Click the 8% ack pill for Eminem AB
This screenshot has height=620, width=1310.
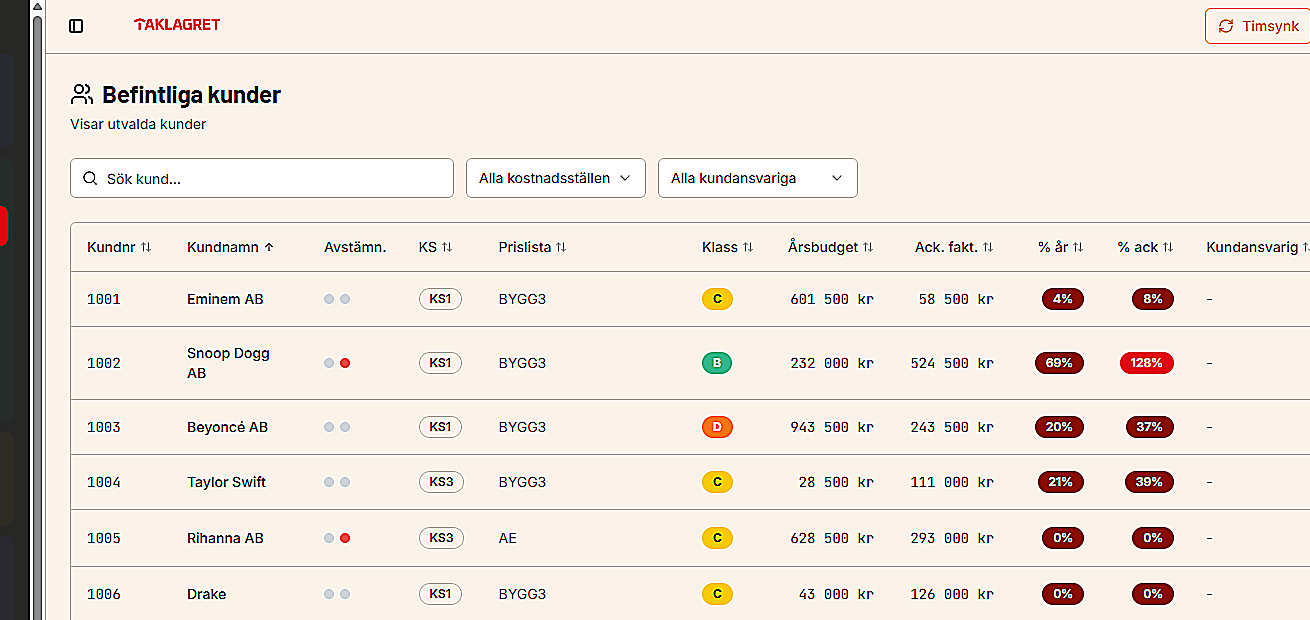(x=1153, y=299)
